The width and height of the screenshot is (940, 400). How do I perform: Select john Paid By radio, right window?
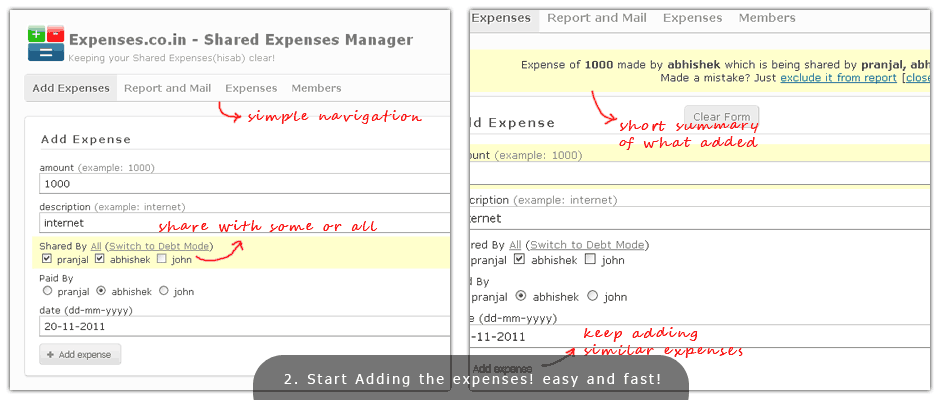point(592,296)
